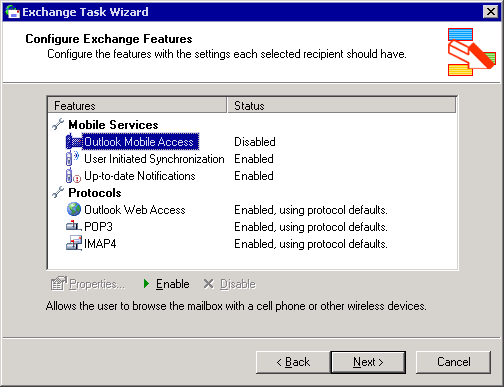
Task: Go Back to the previous wizard page
Action: click(x=293, y=362)
